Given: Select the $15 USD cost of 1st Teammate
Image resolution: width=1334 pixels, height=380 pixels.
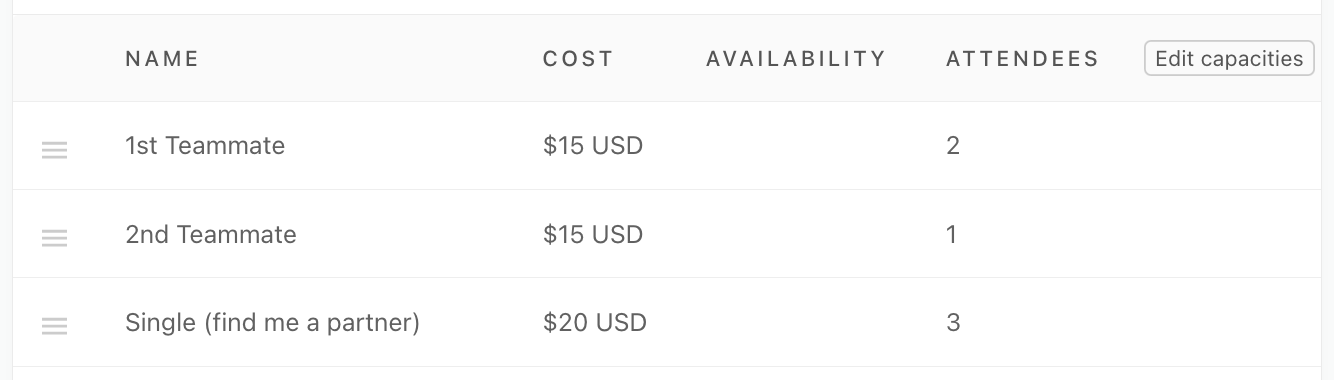Looking at the screenshot, I should click(593, 146).
